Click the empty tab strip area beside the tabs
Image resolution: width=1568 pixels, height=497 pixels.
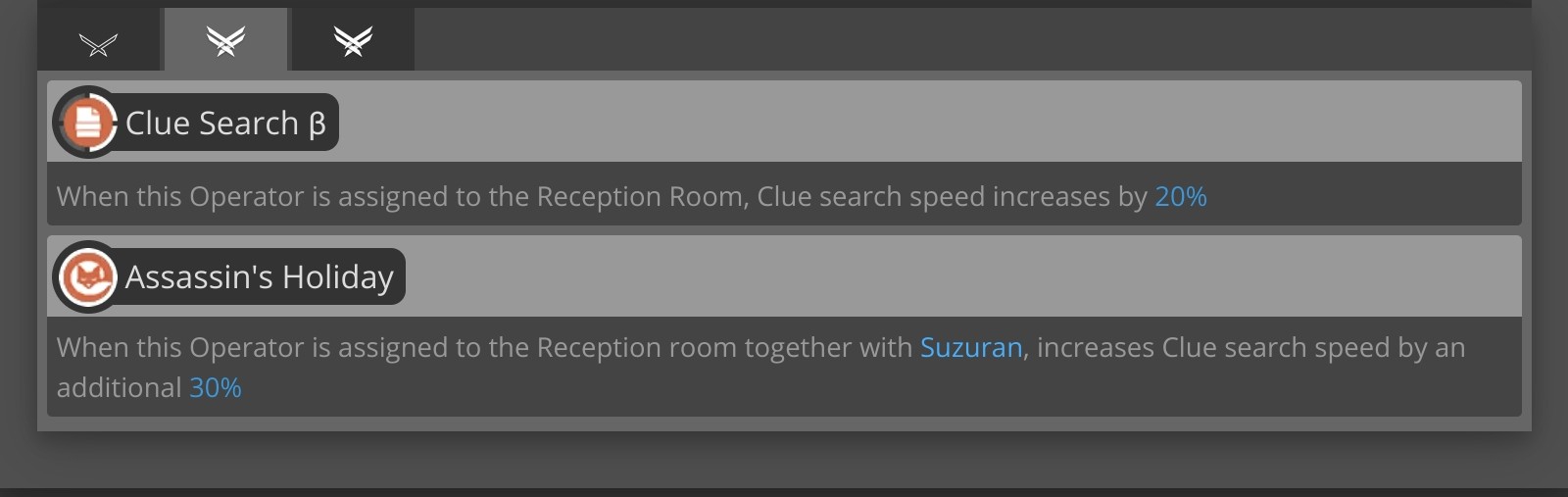pyautogui.click(x=972, y=39)
